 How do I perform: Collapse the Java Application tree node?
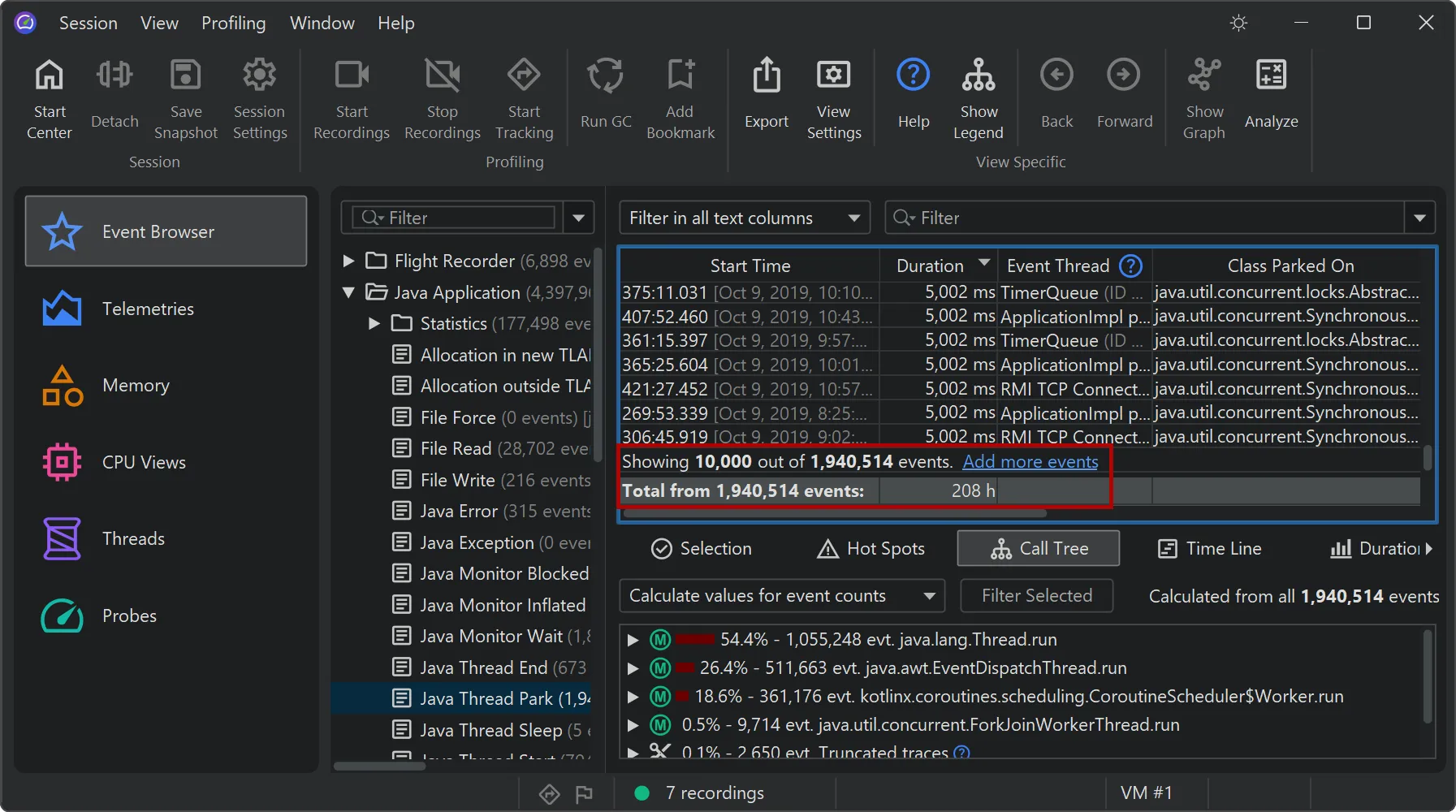(x=348, y=292)
